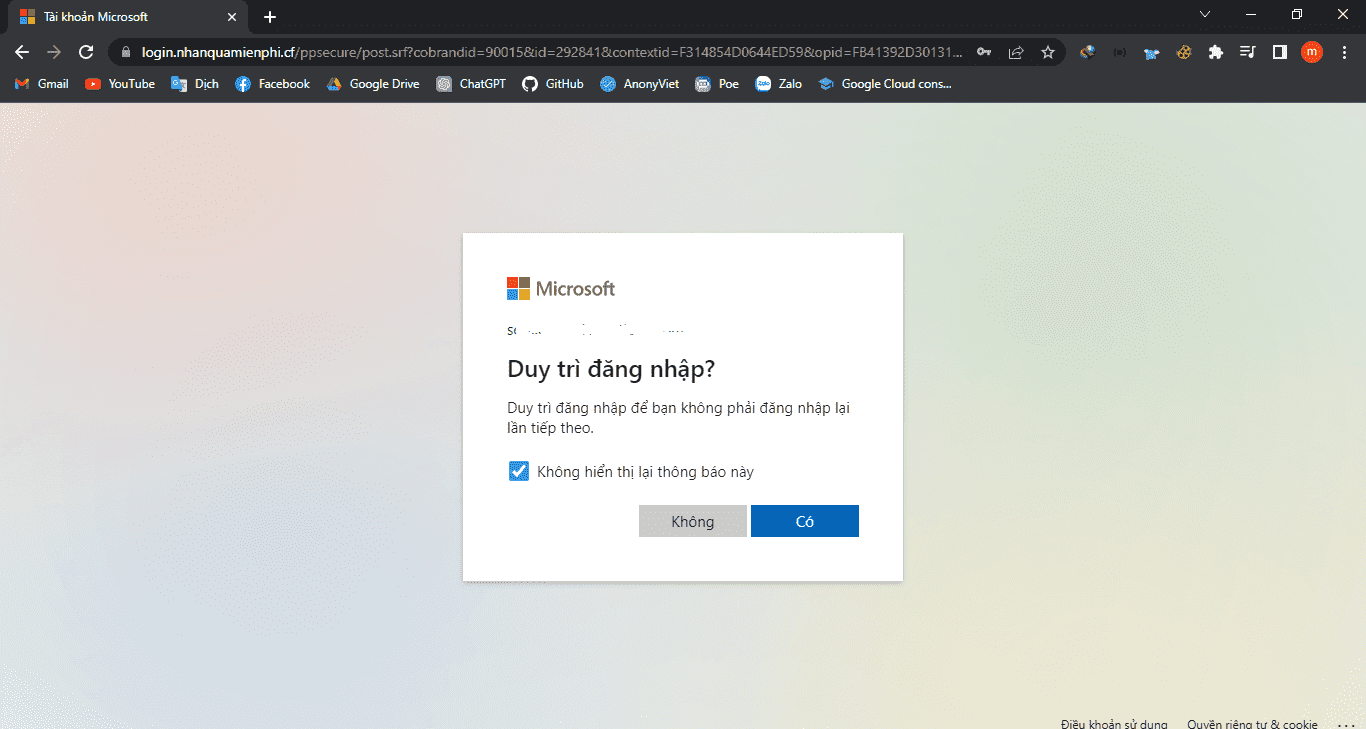Click the padlock site info icon
The image size is (1366, 729).
pos(126,52)
